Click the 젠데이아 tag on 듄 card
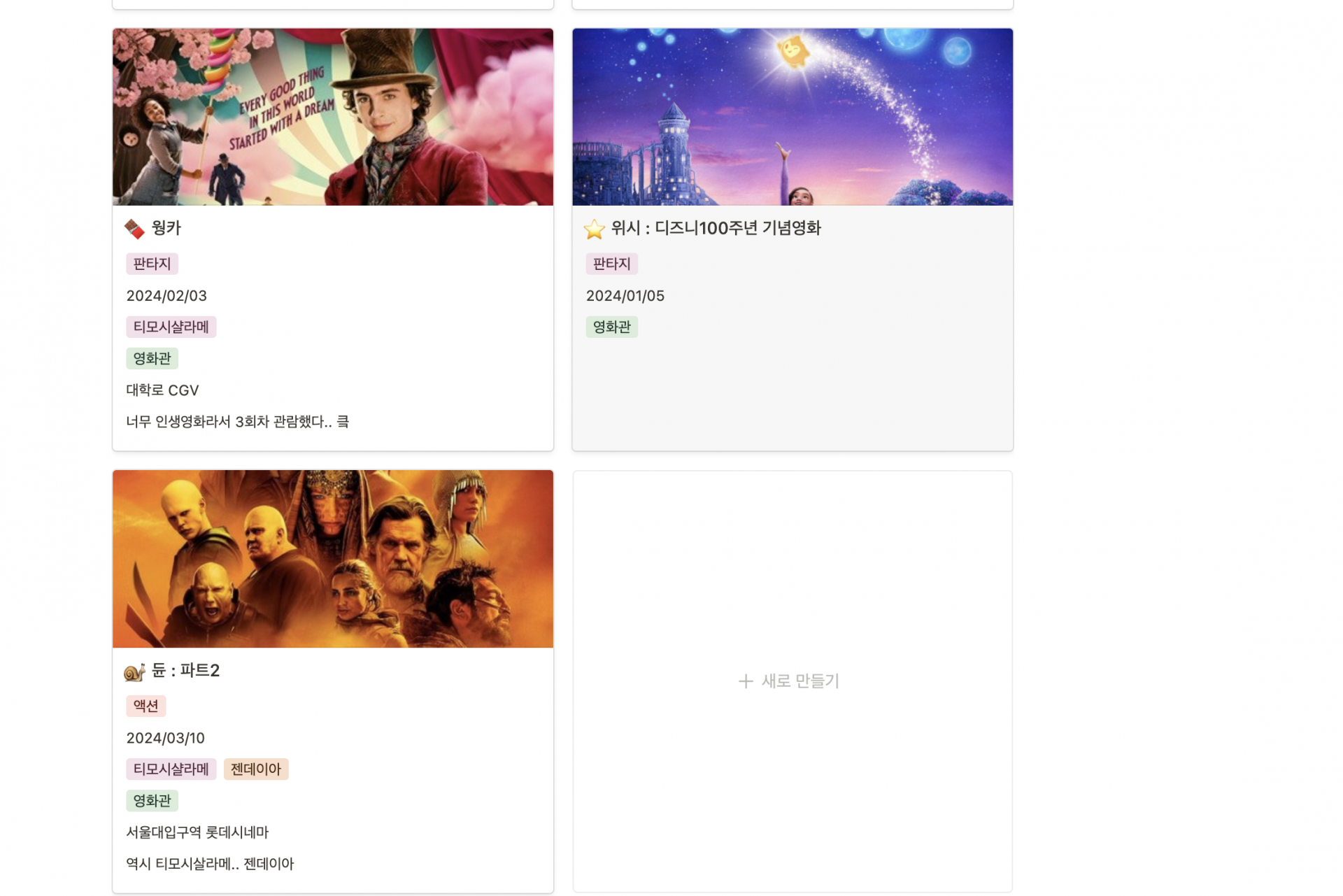Image resolution: width=1343 pixels, height=896 pixels. 256,769
